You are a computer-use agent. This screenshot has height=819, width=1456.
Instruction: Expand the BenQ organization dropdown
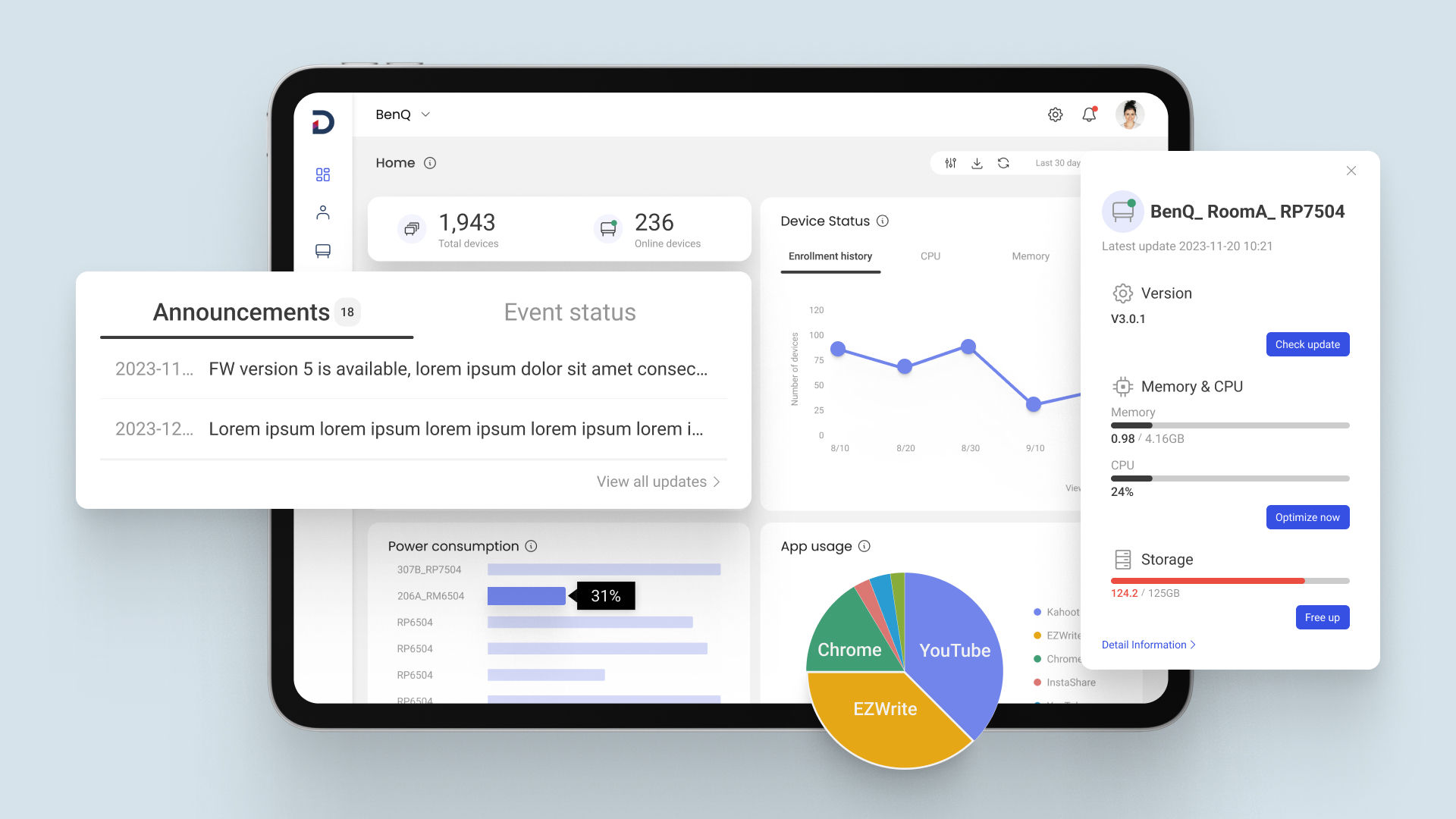pos(406,114)
